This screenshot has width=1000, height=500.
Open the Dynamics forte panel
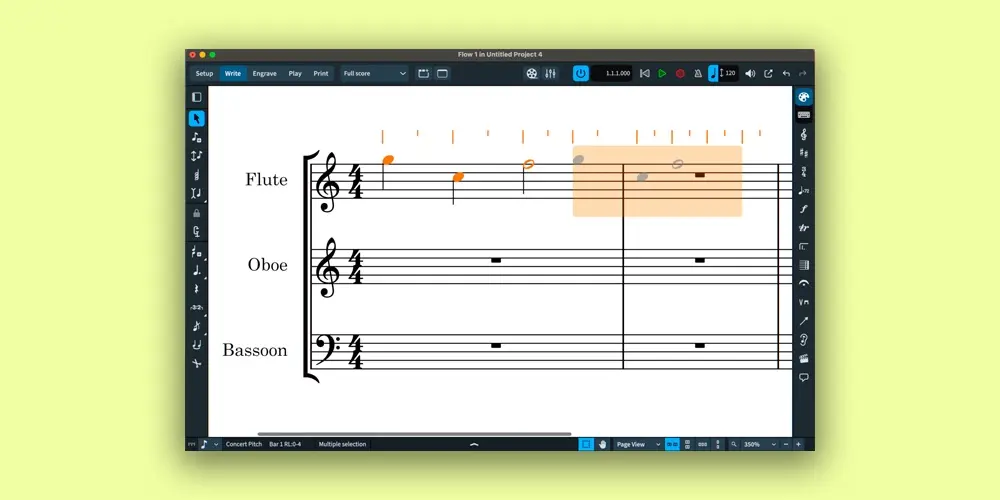804,209
